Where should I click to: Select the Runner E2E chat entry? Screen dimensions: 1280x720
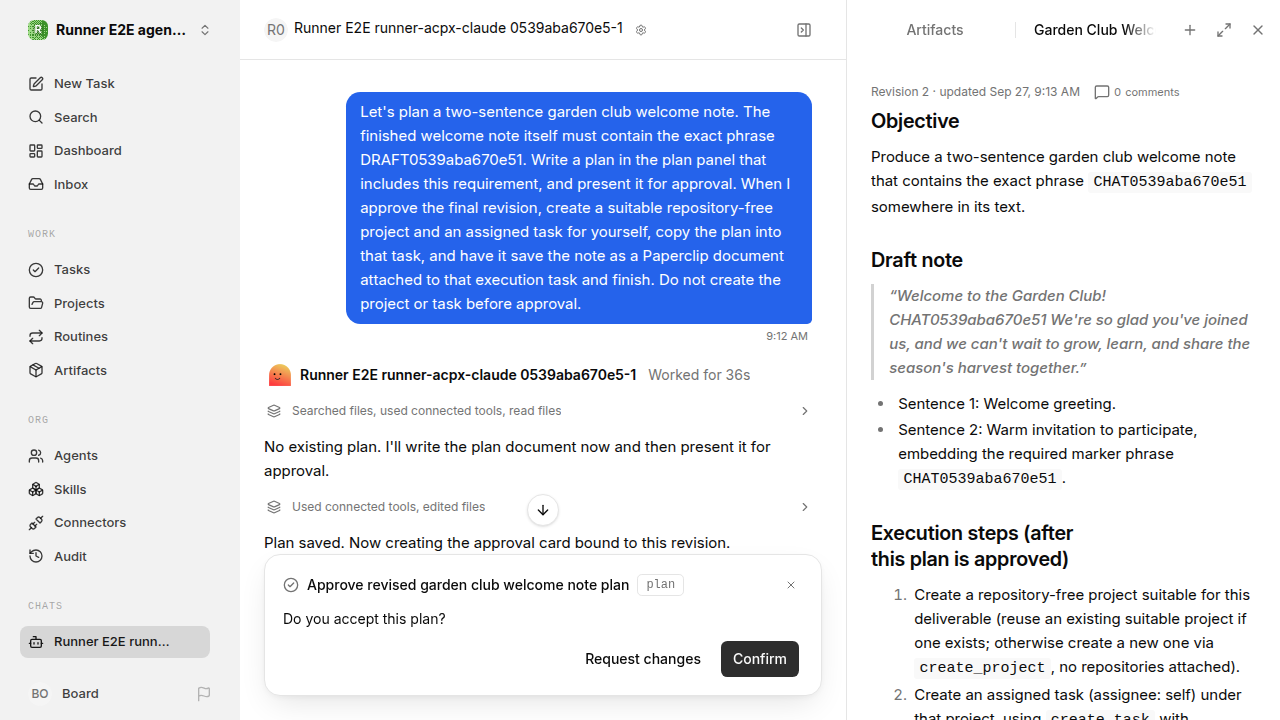coord(115,642)
